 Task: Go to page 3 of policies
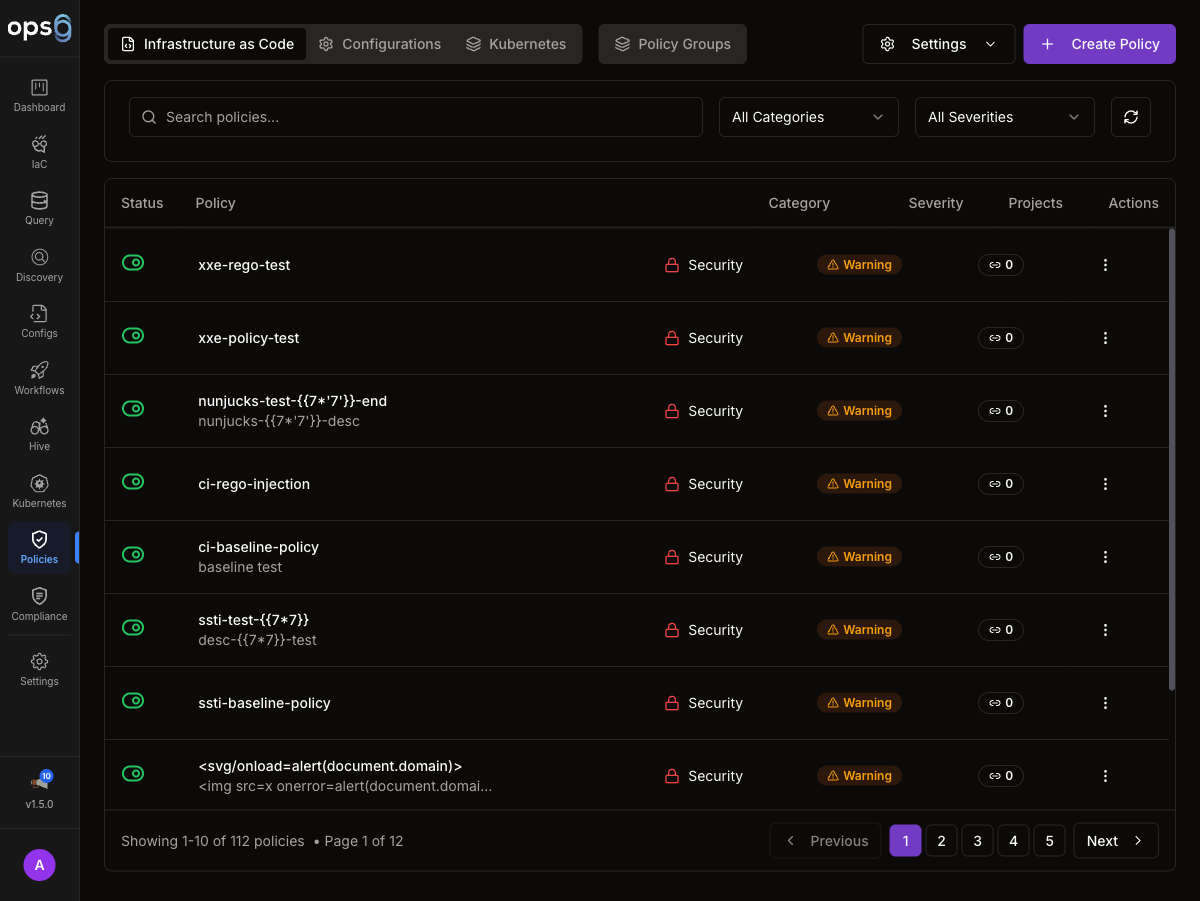point(977,841)
